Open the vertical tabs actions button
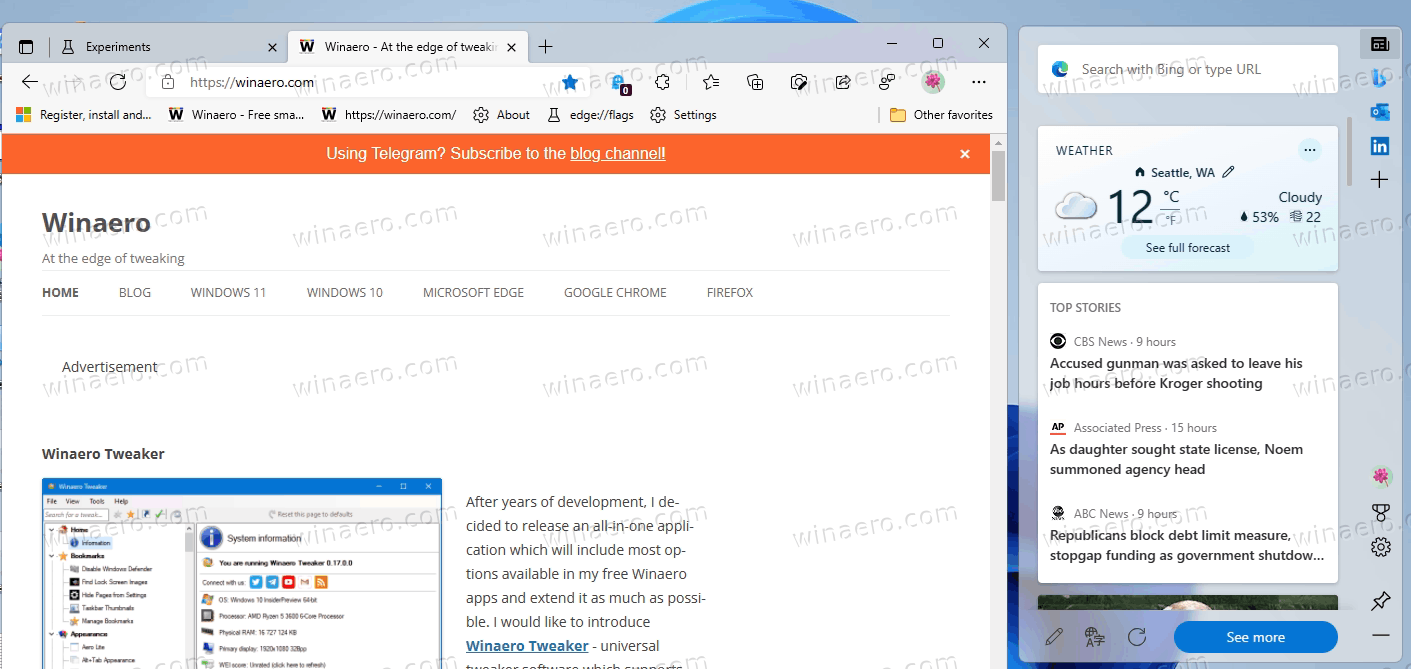Image resolution: width=1411 pixels, height=669 pixels. (26, 47)
